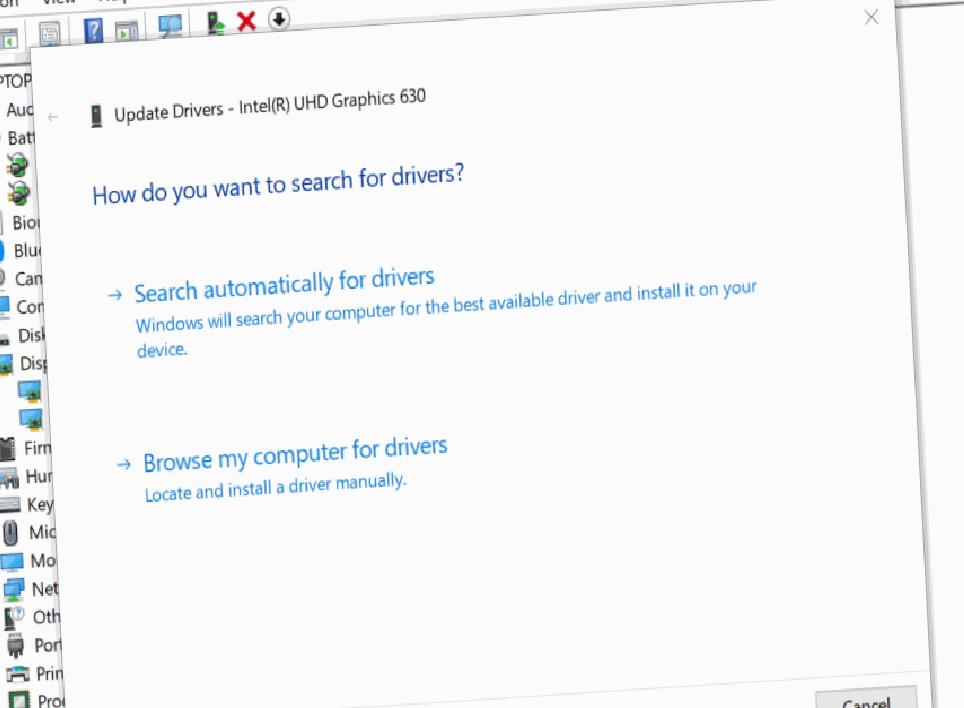Click the Monitors category icon
The width and height of the screenshot is (964, 708).
click(x=12, y=562)
